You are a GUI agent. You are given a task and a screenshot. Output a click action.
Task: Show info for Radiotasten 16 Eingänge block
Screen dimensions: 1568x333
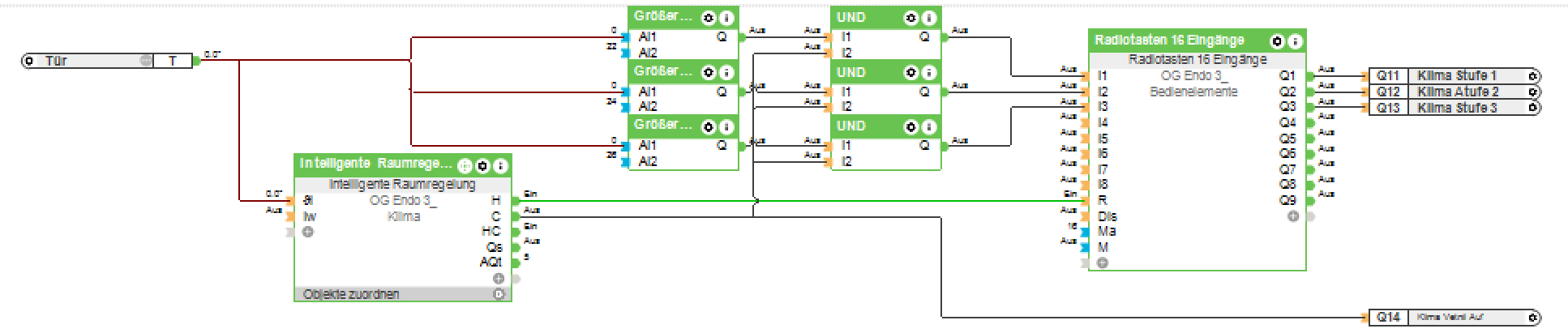click(x=1295, y=41)
